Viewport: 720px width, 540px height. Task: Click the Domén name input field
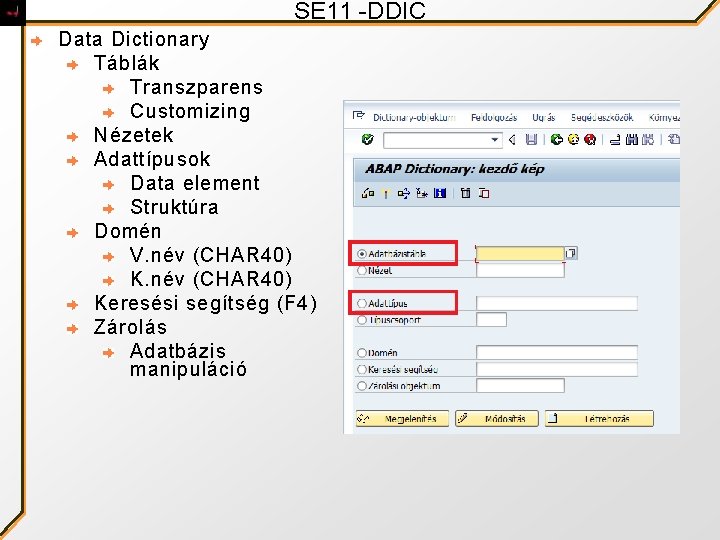coord(557,353)
